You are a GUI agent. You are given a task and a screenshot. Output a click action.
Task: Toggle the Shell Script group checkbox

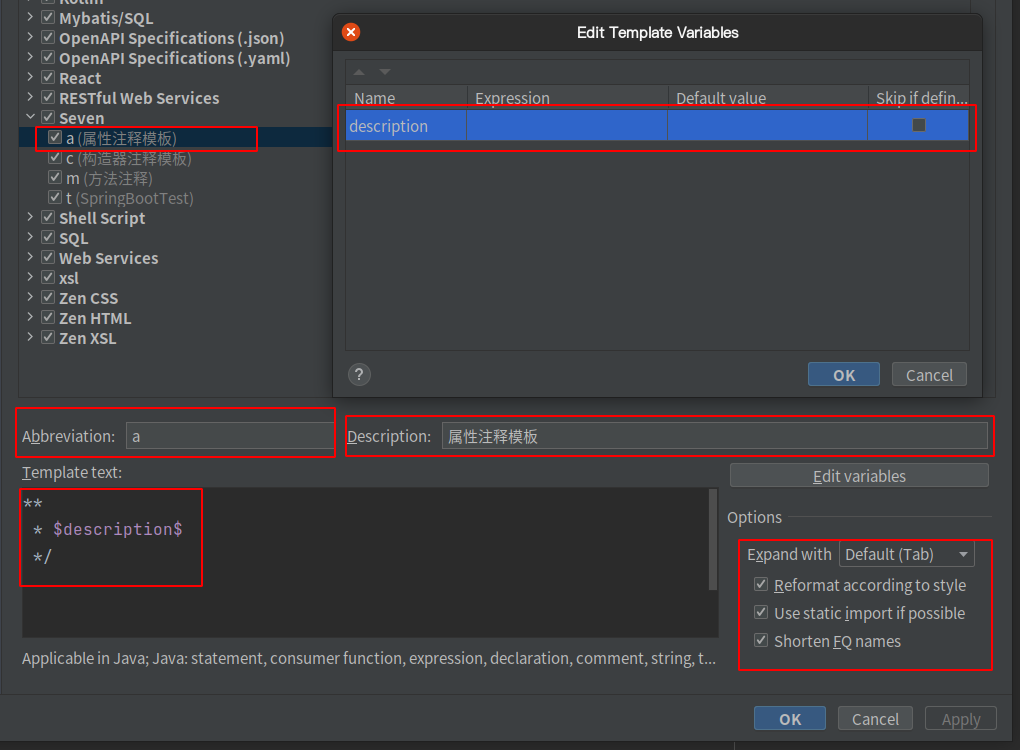(48, 218)
